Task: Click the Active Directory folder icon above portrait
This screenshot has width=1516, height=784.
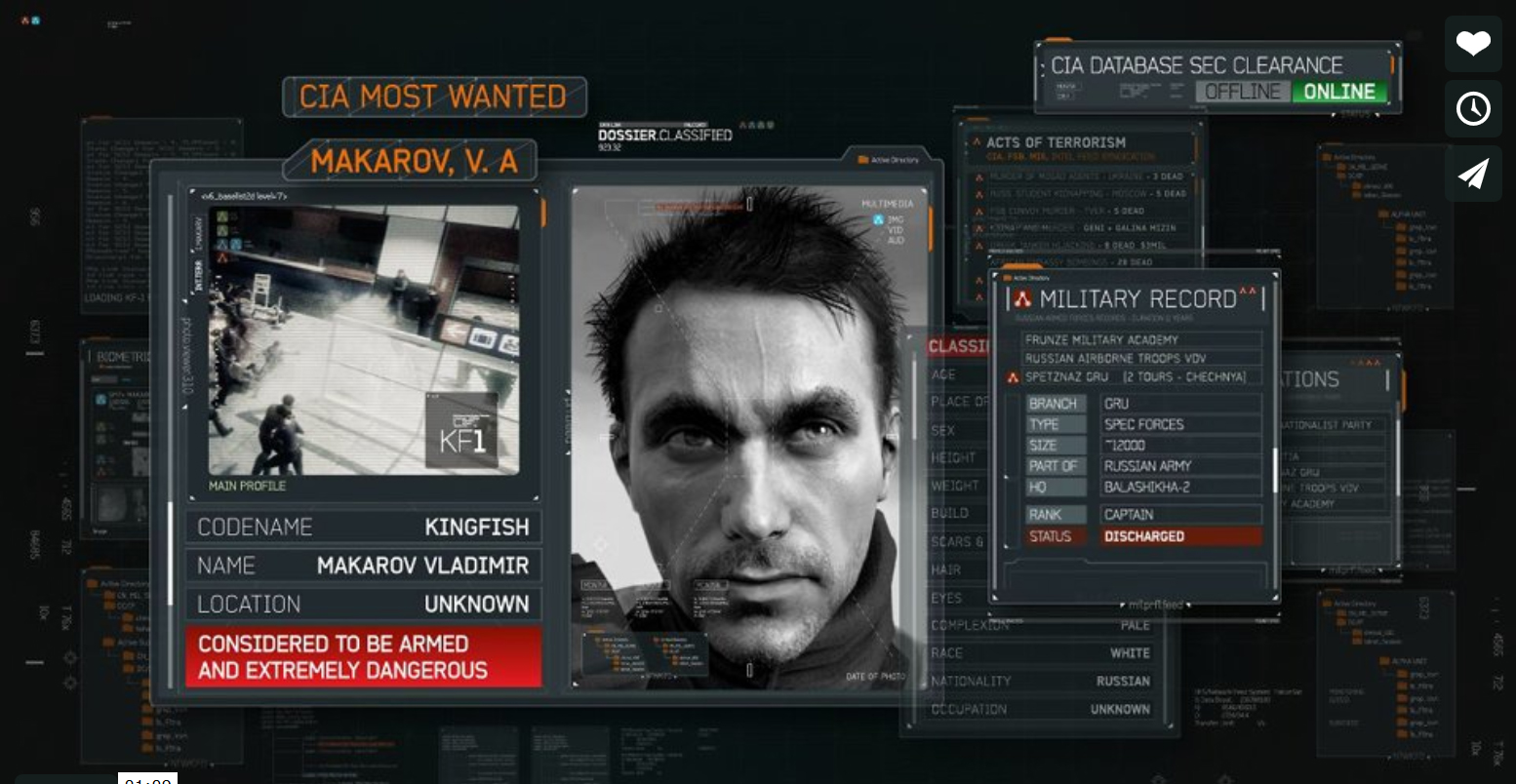Action: 863,159
